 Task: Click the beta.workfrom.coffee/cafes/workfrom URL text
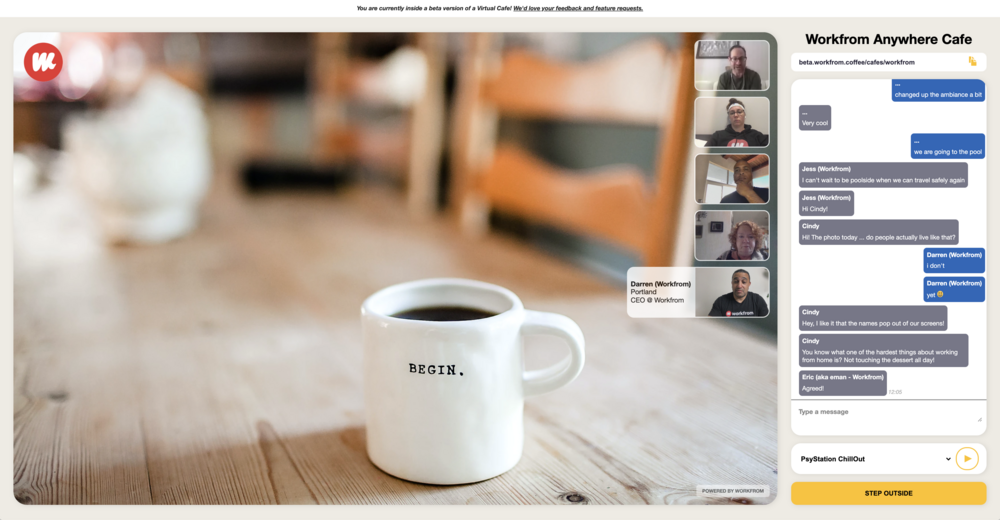[857, 62]
